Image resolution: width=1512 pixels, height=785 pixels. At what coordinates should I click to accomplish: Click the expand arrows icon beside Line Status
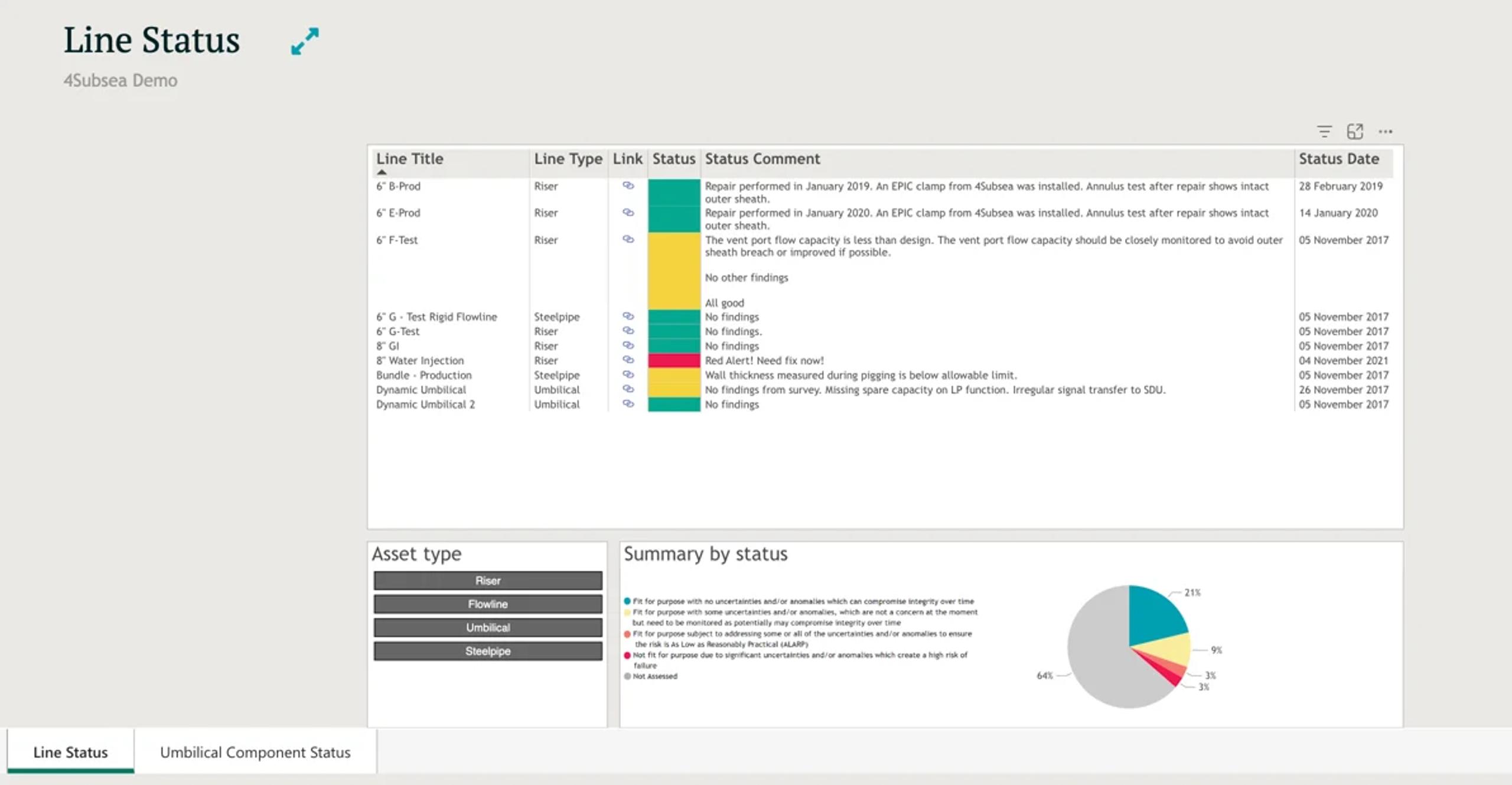tap(305, 41)
